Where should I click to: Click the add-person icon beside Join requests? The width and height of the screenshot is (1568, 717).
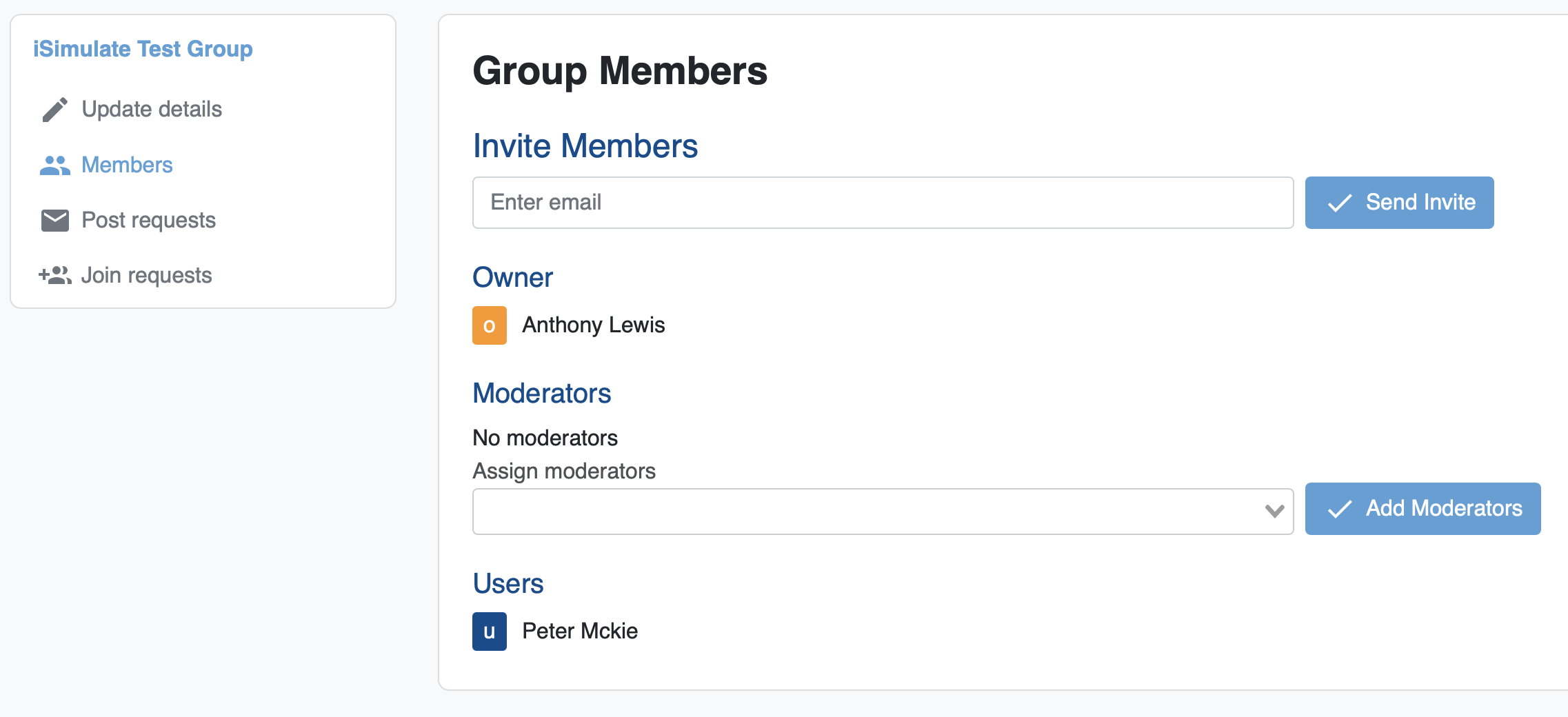pos(54,274)
